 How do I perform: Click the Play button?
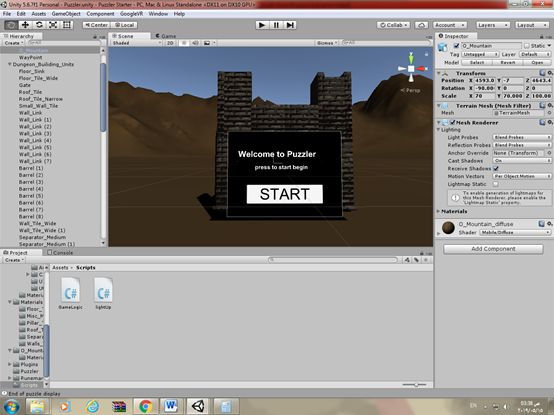262,25
